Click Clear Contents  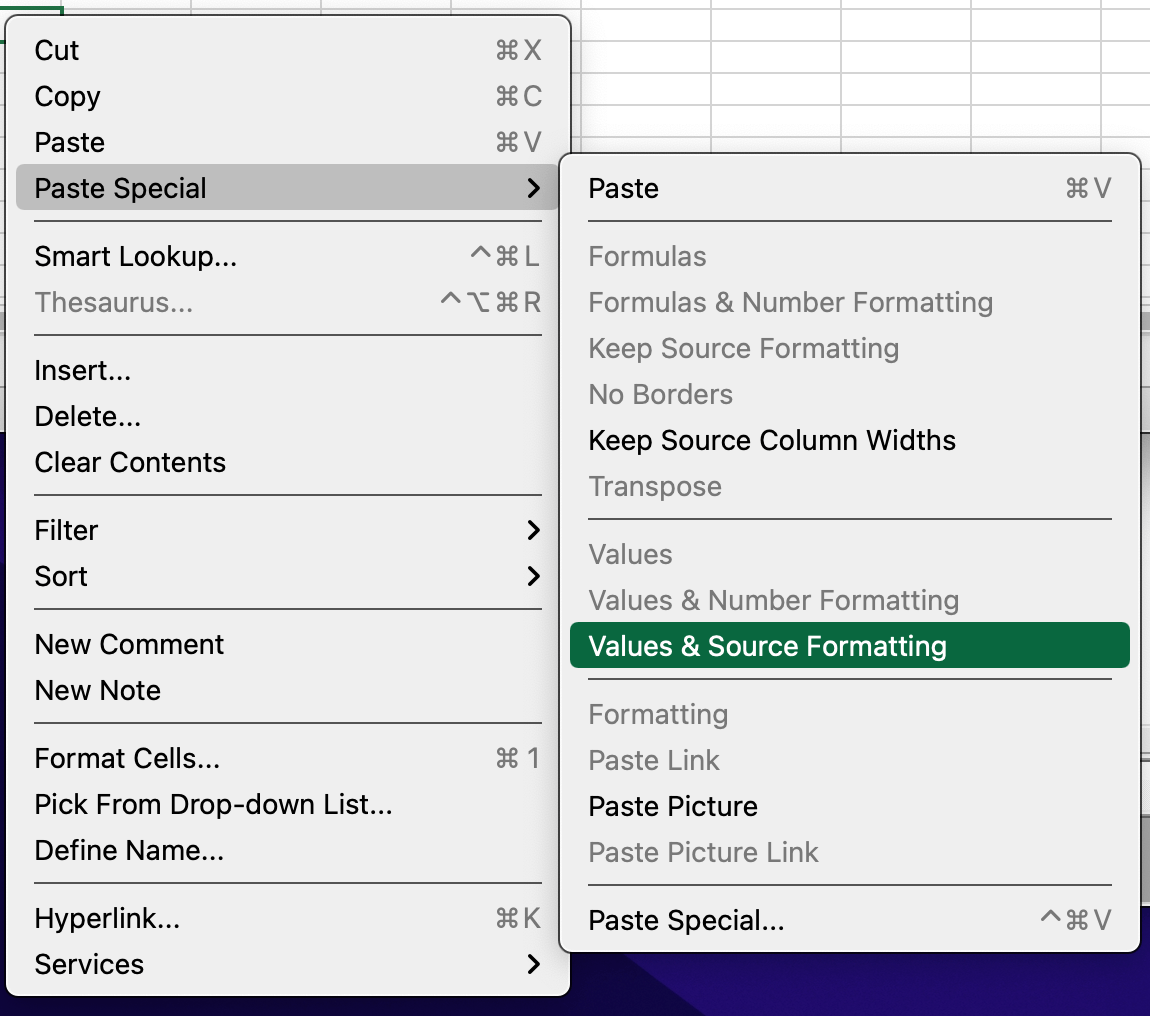pyautogui.click(x=130, y=463)
